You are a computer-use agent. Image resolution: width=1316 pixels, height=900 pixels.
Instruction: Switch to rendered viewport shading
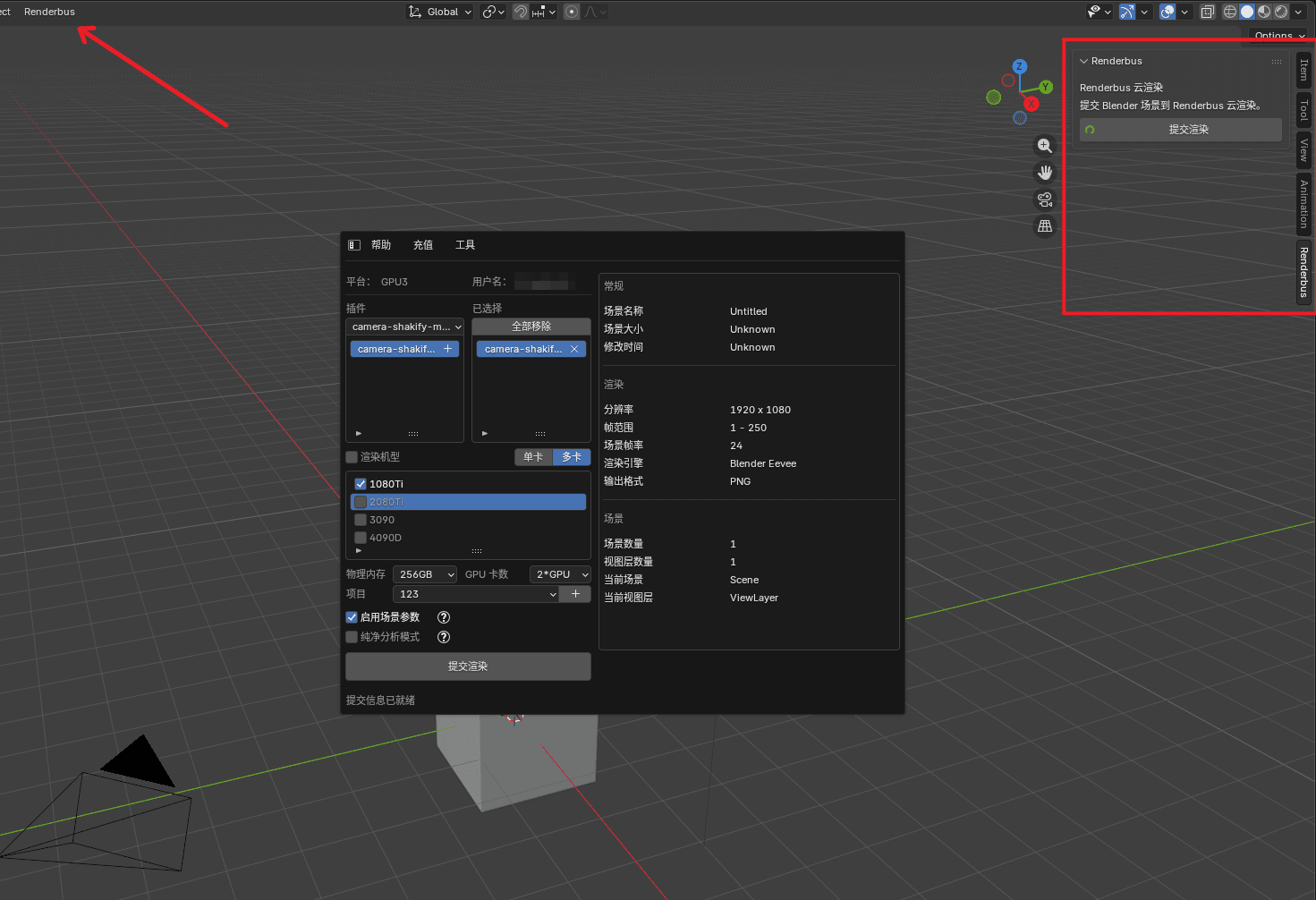1281,12
